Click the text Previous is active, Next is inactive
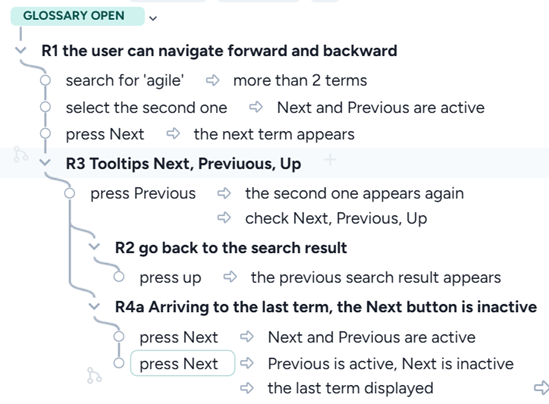The width and height of the screenshot is (549, 404). (391, 364)
